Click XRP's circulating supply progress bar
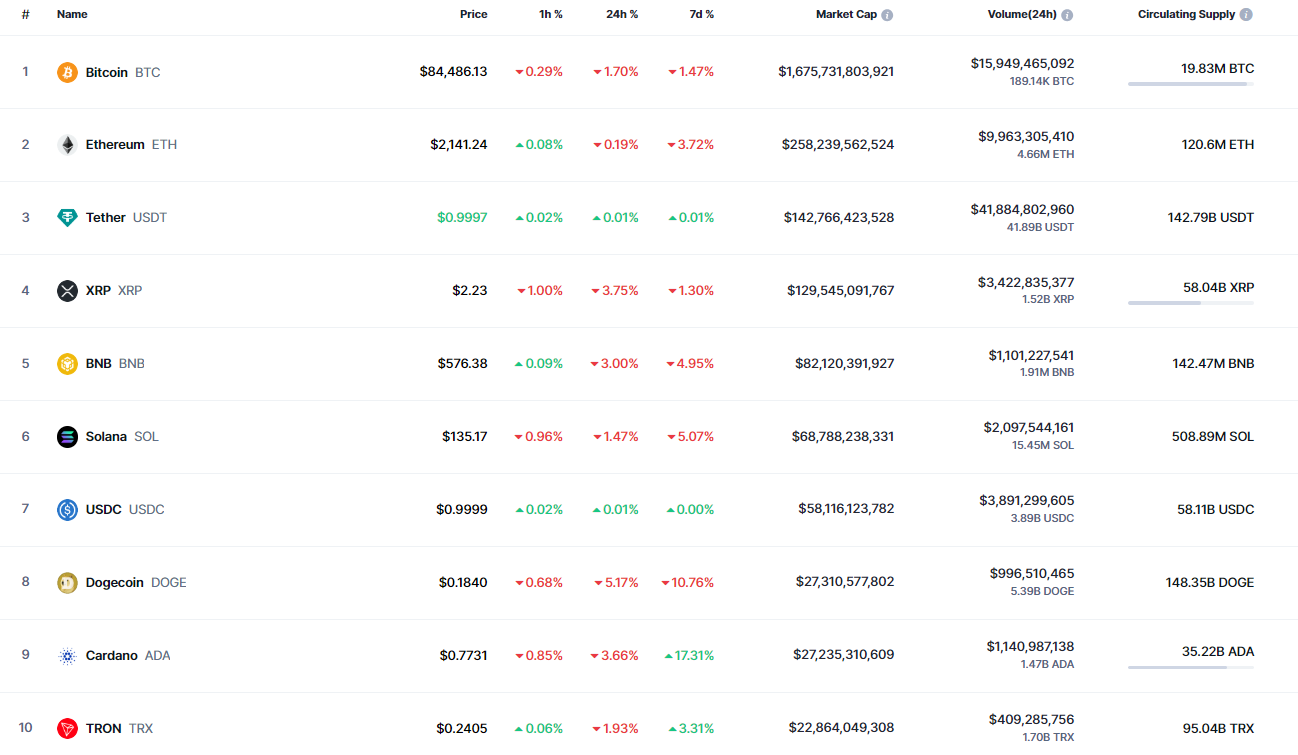 pos(1190,303)
